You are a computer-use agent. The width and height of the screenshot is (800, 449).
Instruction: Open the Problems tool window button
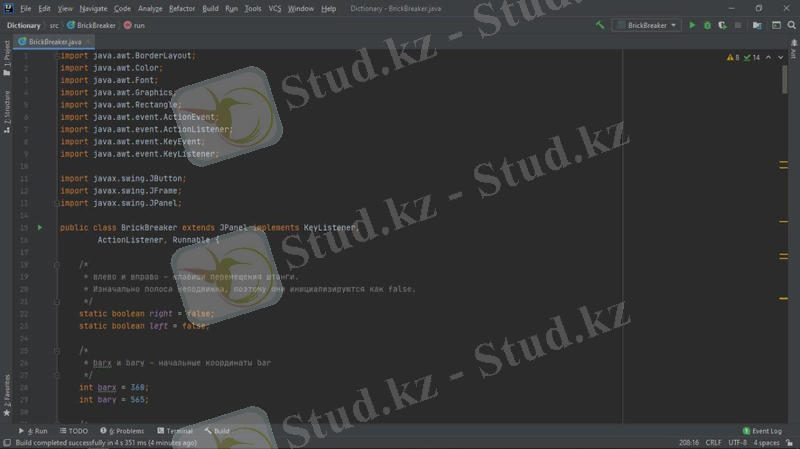coord(122,431)
